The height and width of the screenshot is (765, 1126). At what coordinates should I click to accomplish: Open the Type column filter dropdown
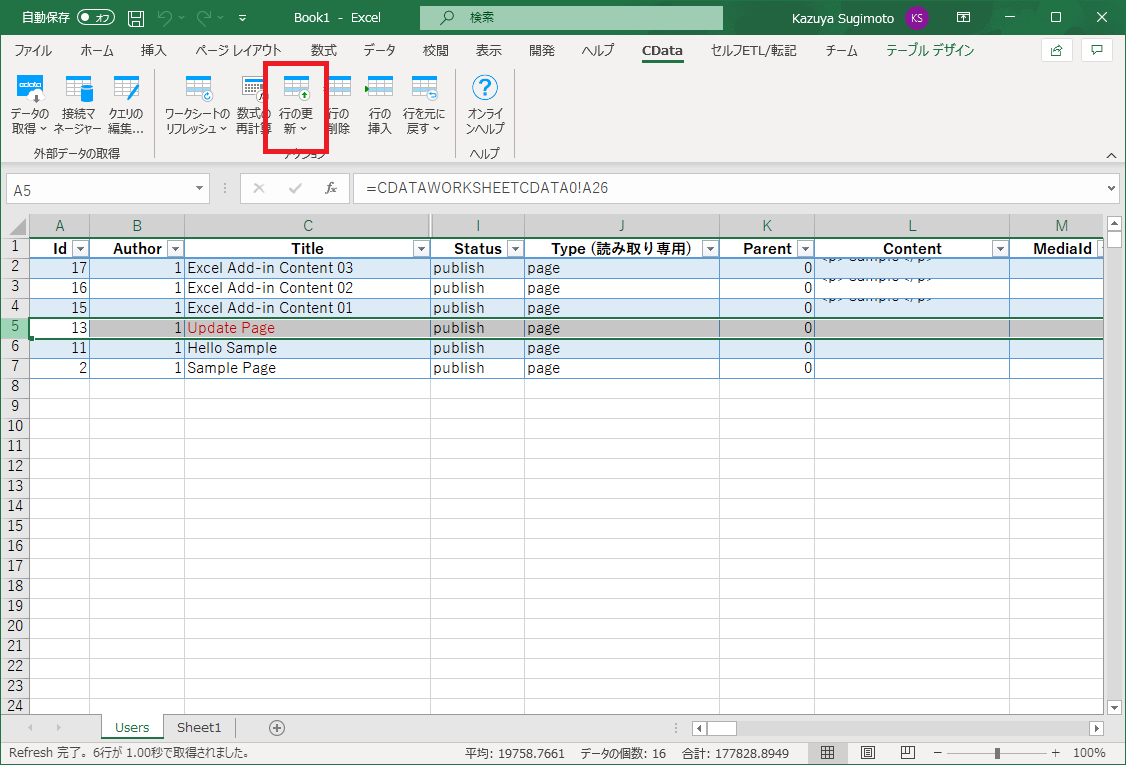tap(710, 249)
